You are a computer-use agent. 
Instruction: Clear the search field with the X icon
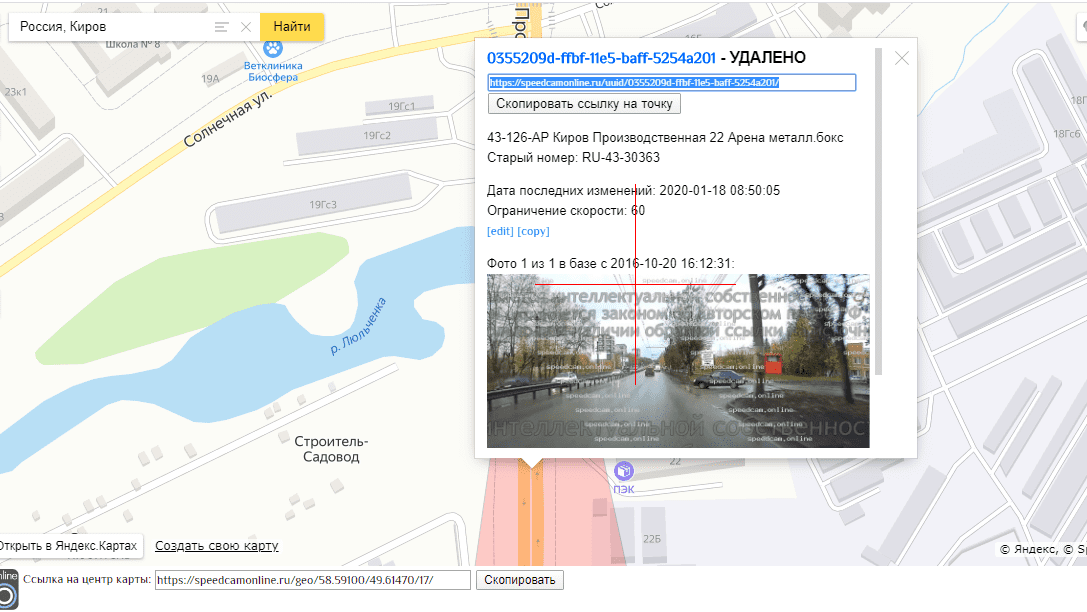click(246, 27)
